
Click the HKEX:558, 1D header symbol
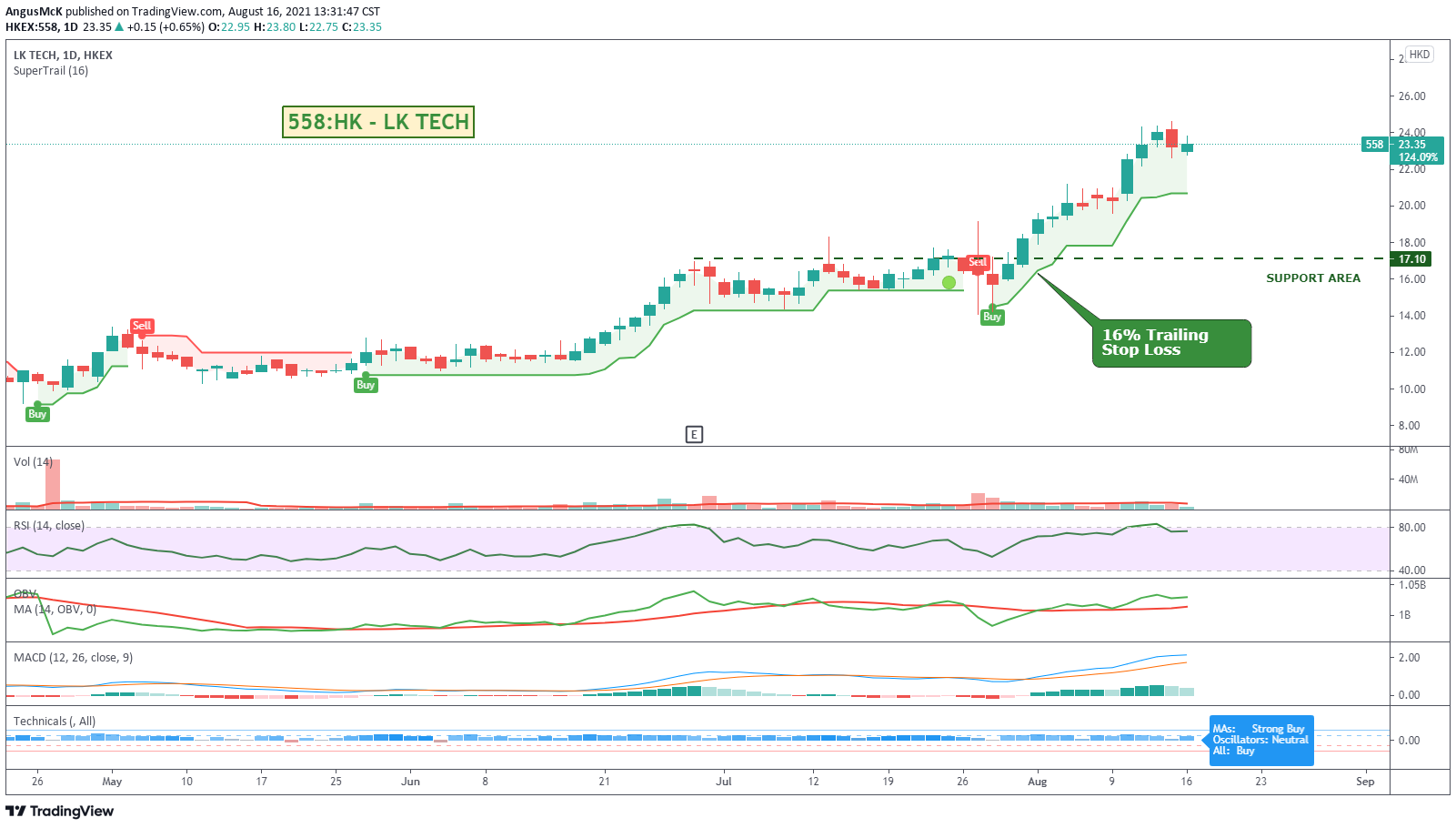point(42,27)
